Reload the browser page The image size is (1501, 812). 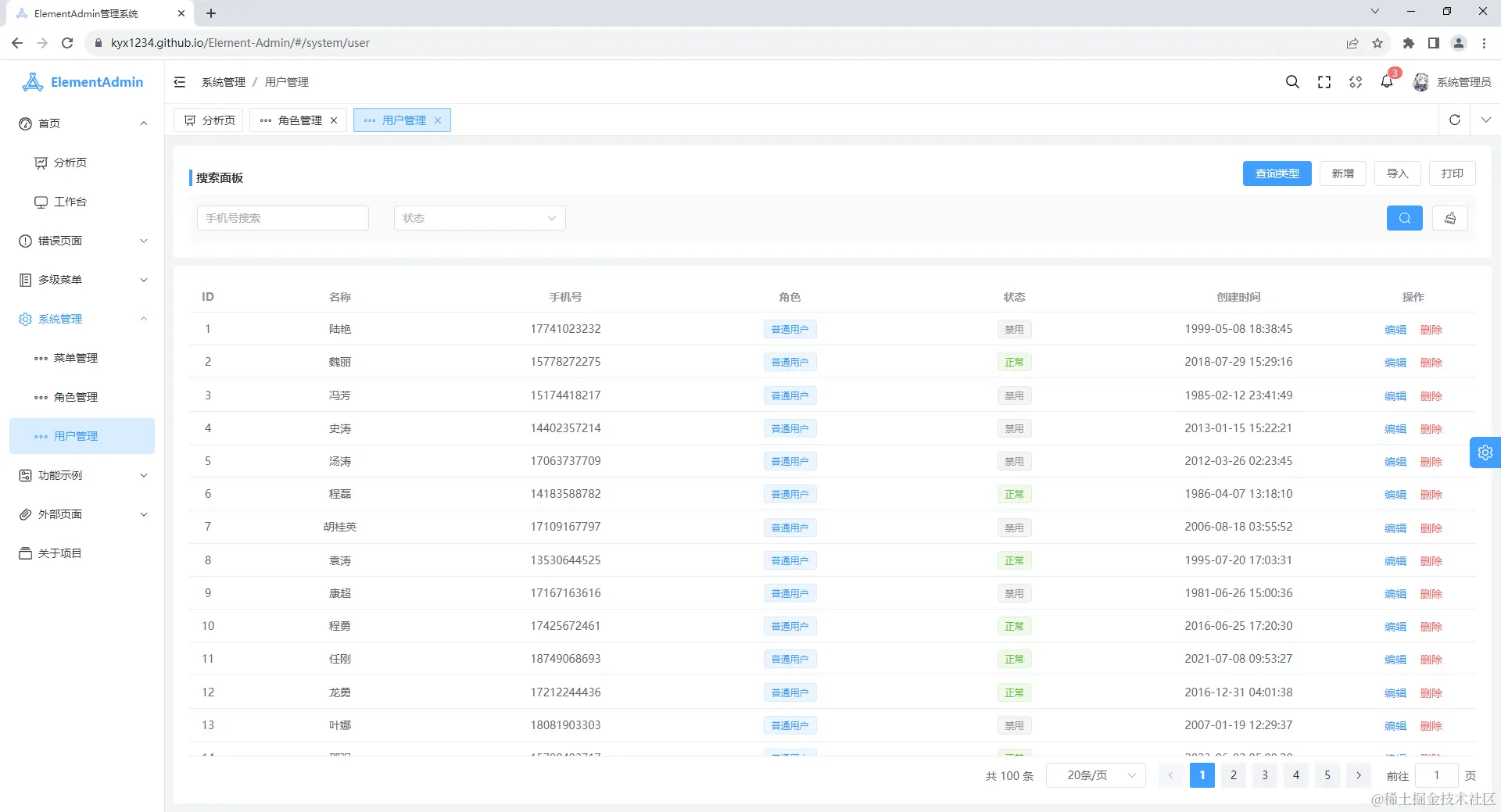tap(67, 43)
